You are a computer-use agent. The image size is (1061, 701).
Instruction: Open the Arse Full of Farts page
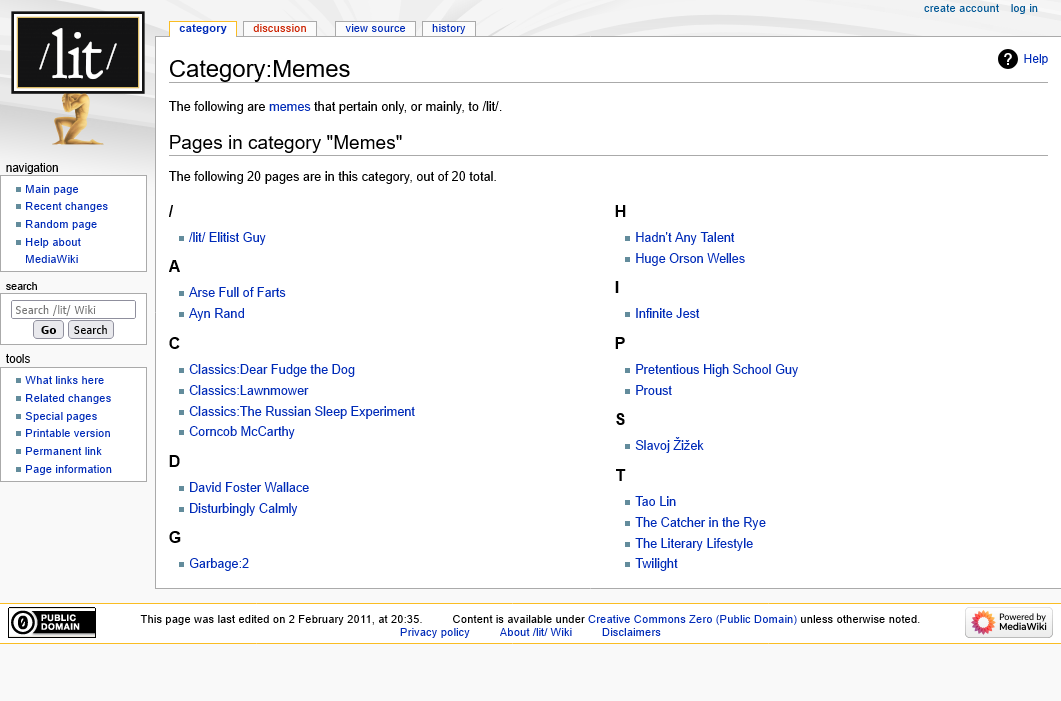point(237,292)
